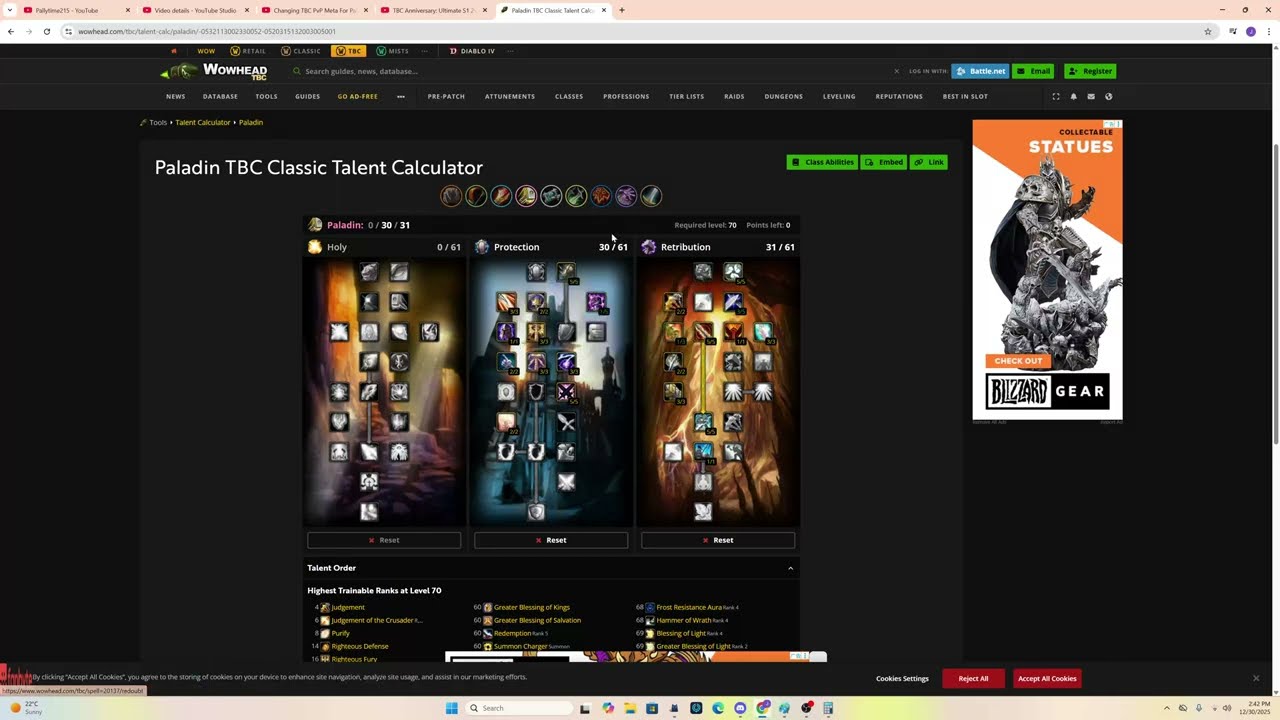
Task: Switch to Video details YouTube Studio tab
Action: (x=195, y=10)
